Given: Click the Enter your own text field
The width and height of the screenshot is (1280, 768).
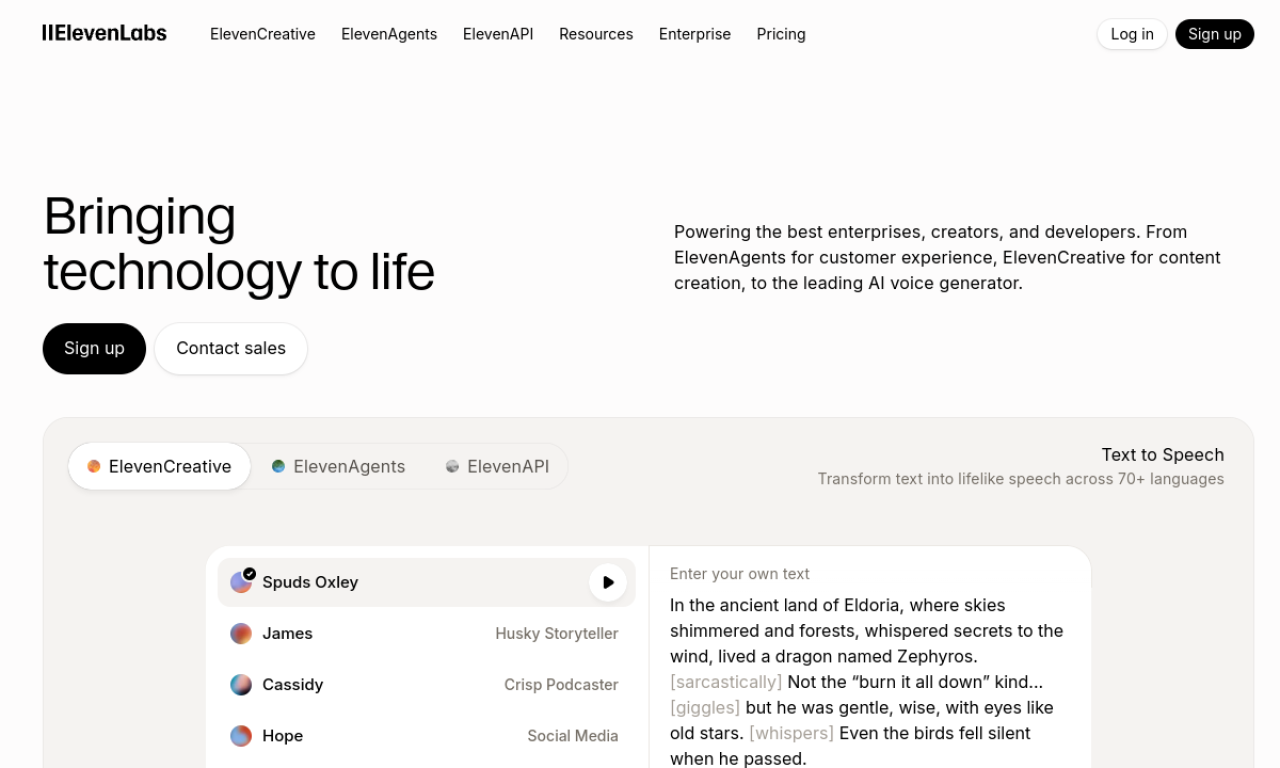Looking at the screenshot, I should pos(740,573).
